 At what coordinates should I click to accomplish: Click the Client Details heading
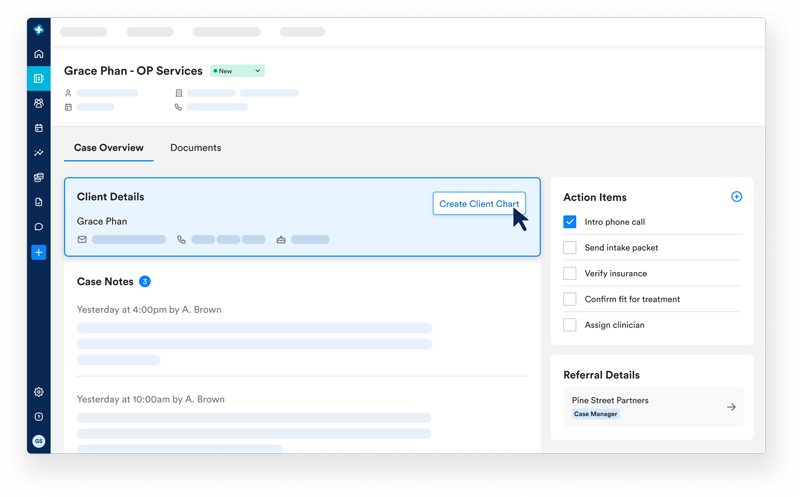point(110,197)
